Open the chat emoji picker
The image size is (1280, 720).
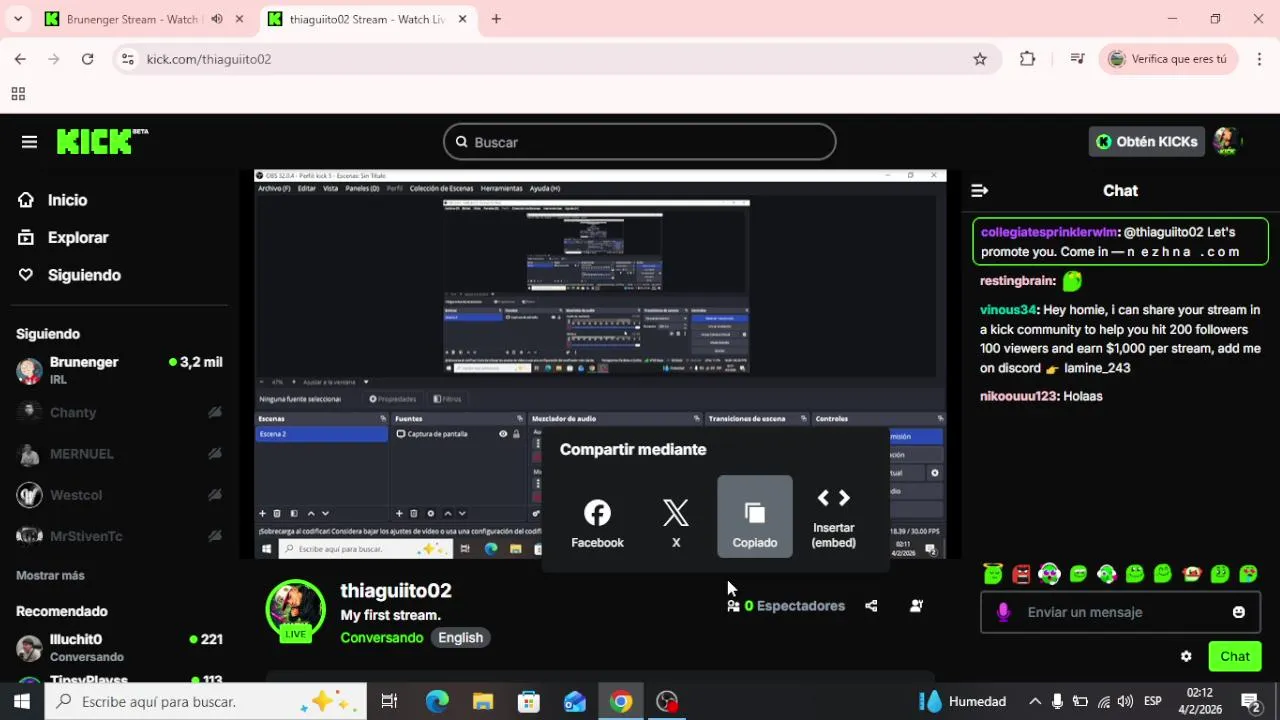[x=1239, y=612]
